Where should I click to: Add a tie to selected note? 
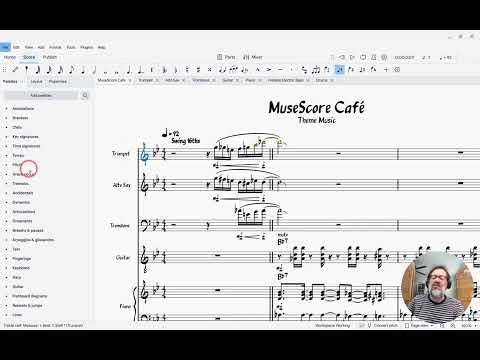pos(222,70)
